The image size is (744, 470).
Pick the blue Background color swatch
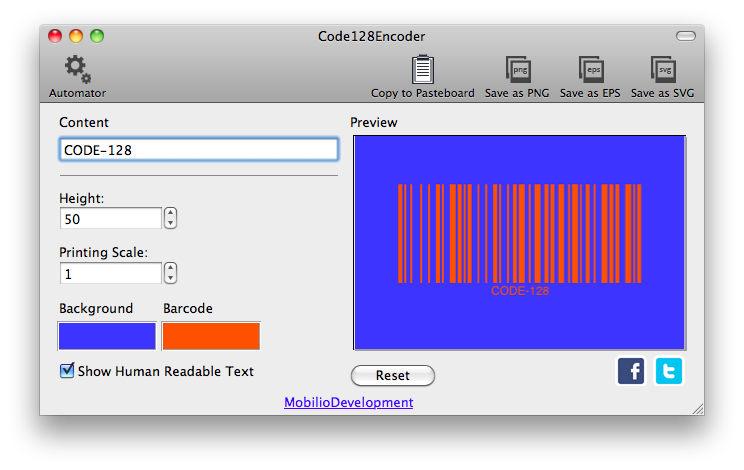coord(107,336)
